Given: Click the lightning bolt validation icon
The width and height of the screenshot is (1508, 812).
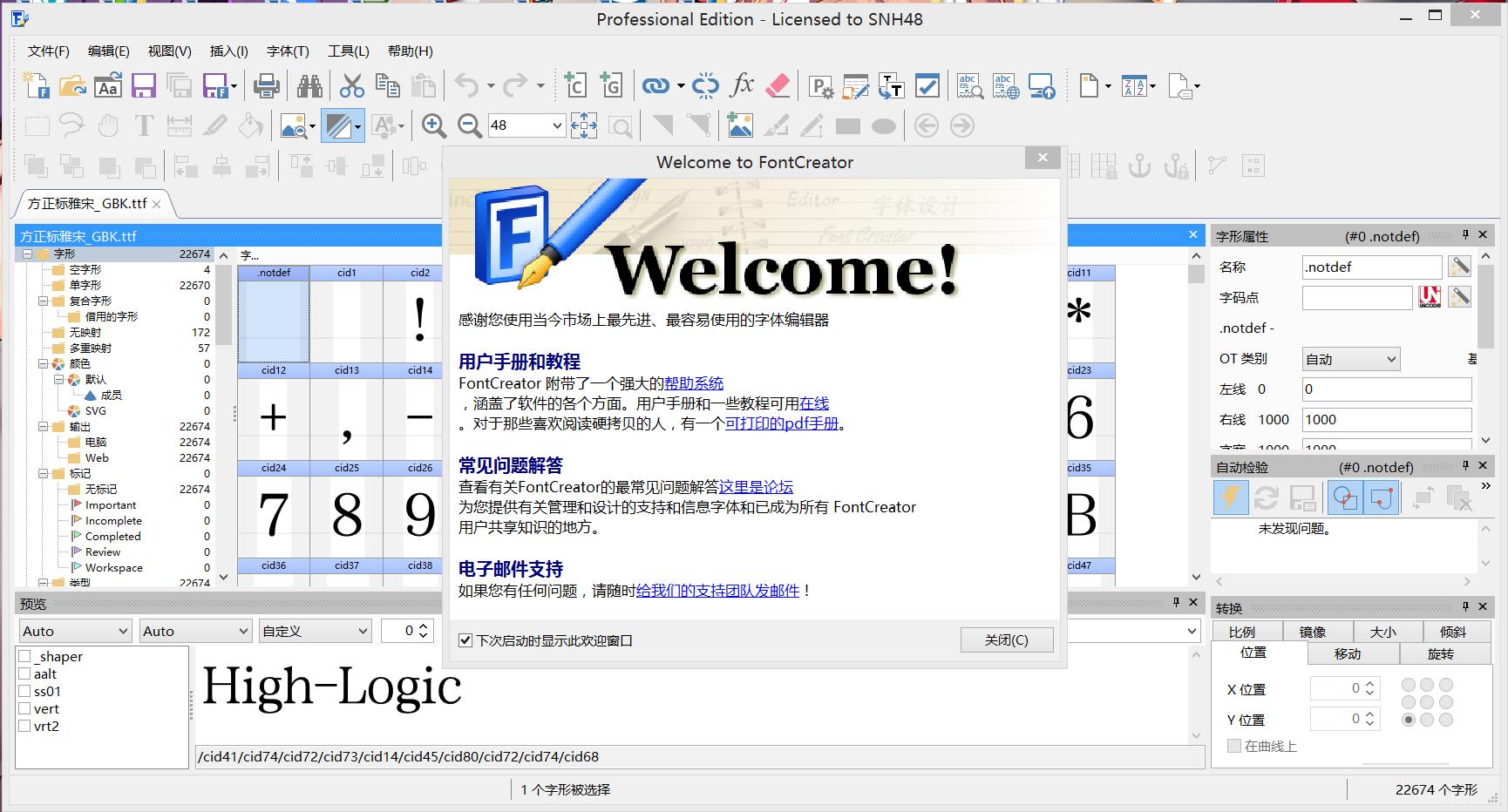Looking at the screenshot, I should point(1231,497).
